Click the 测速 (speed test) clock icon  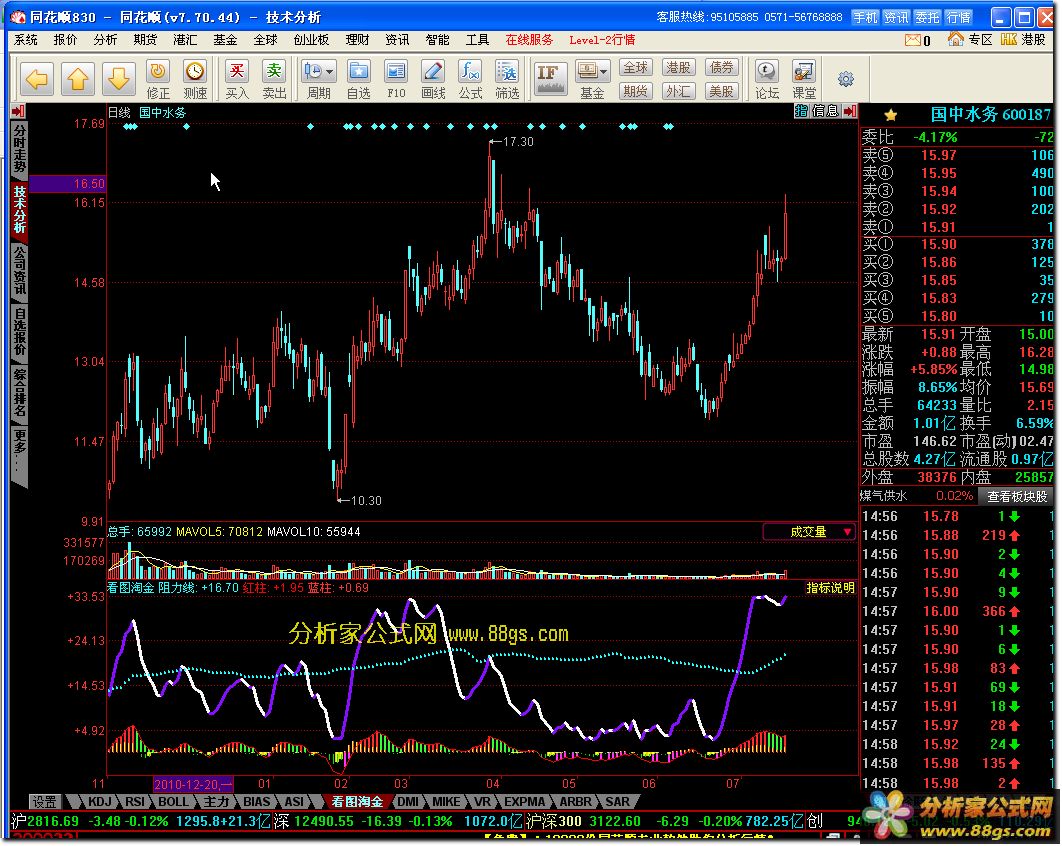click(195, 79)
